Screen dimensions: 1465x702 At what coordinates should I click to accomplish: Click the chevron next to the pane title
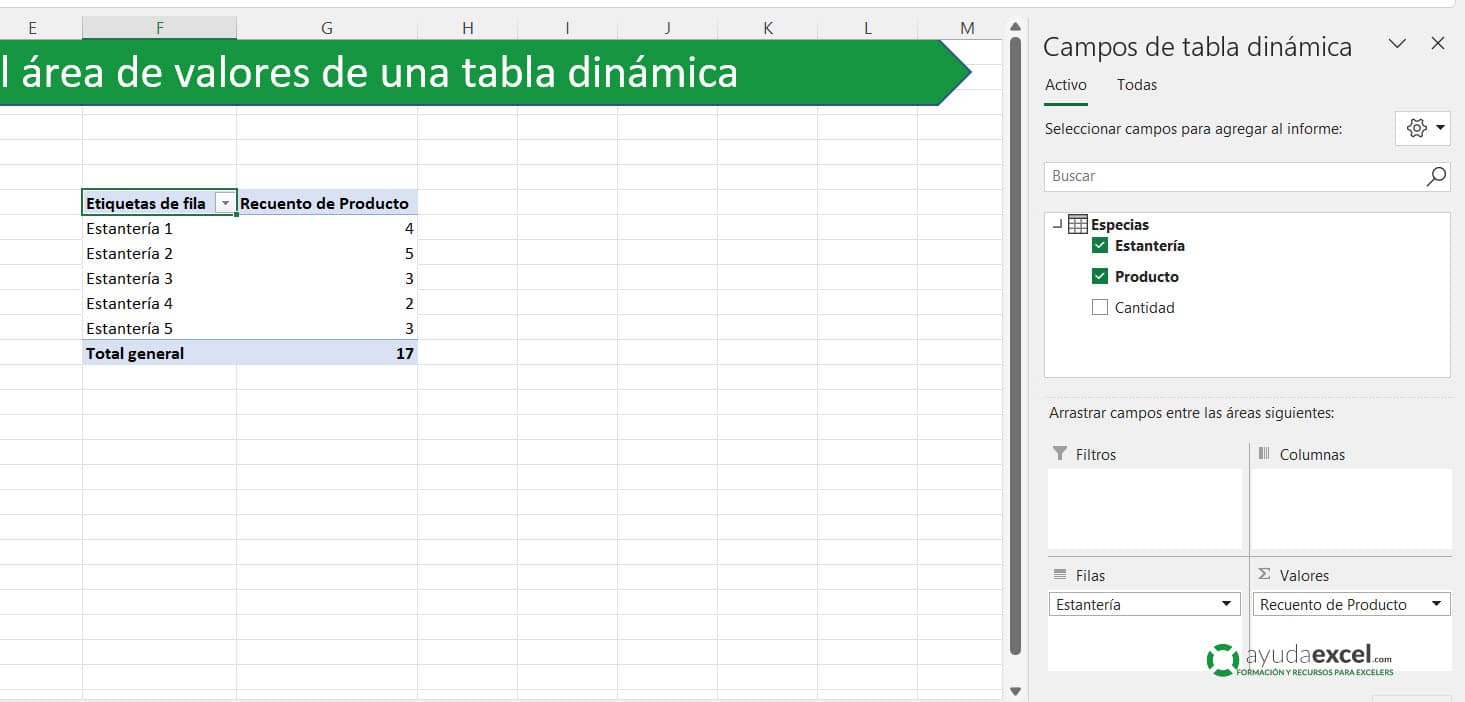coord(1397,43)
